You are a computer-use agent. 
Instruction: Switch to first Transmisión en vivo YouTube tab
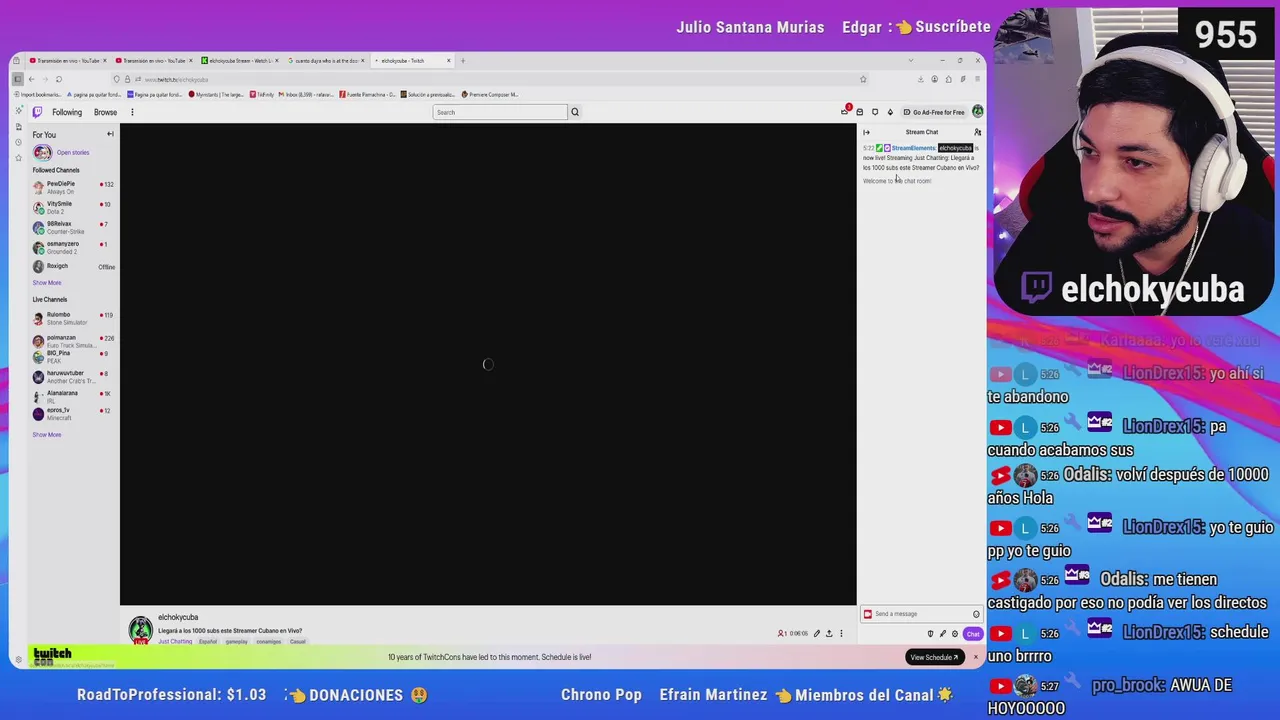pyautogui.click(x=69, y=61)
